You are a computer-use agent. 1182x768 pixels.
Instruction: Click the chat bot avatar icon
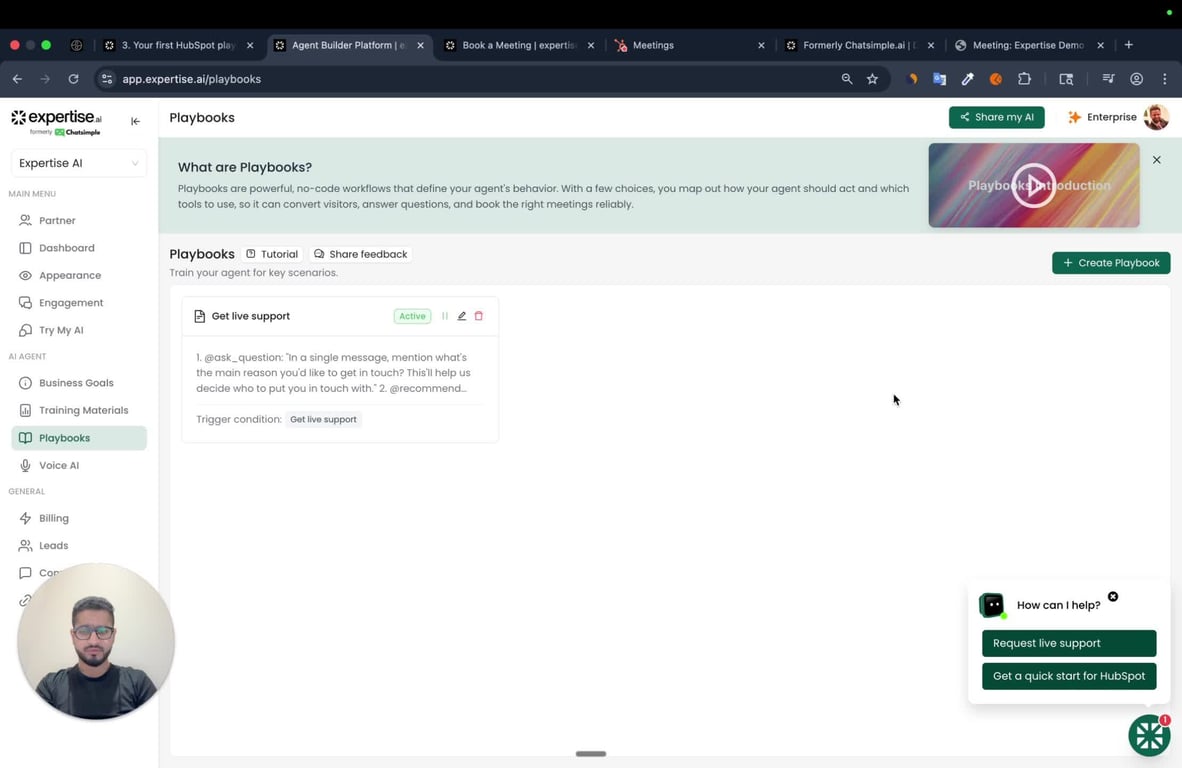click(991, 604)
